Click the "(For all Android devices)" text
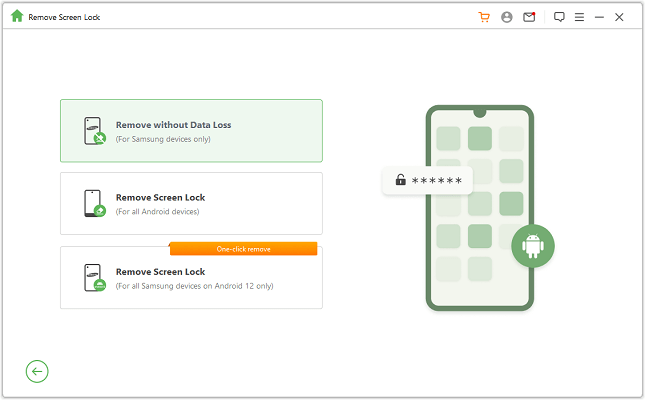 click(158, 212)
